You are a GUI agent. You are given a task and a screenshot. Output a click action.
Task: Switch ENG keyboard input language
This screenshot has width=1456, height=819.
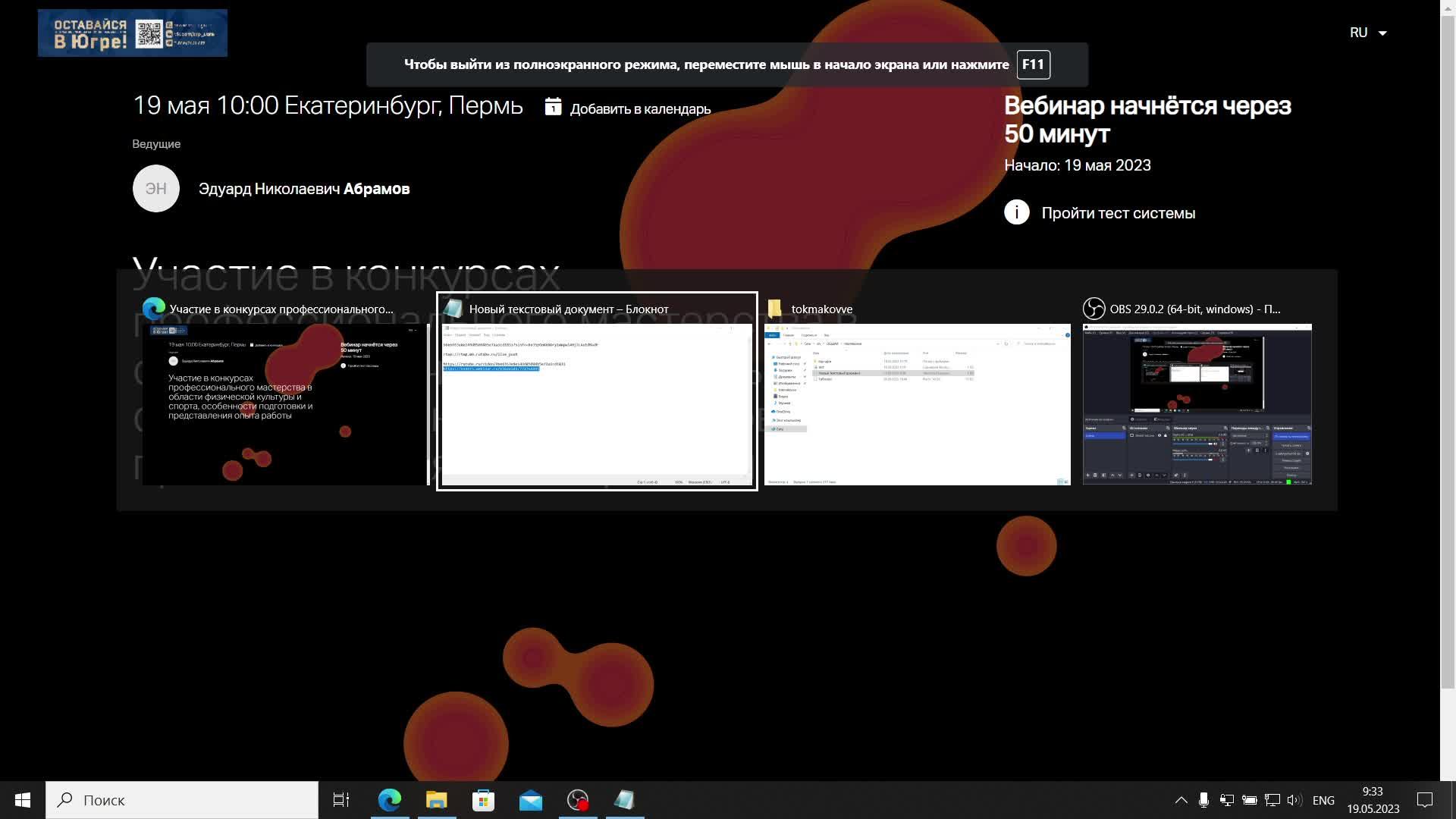tap(1323, 800)
